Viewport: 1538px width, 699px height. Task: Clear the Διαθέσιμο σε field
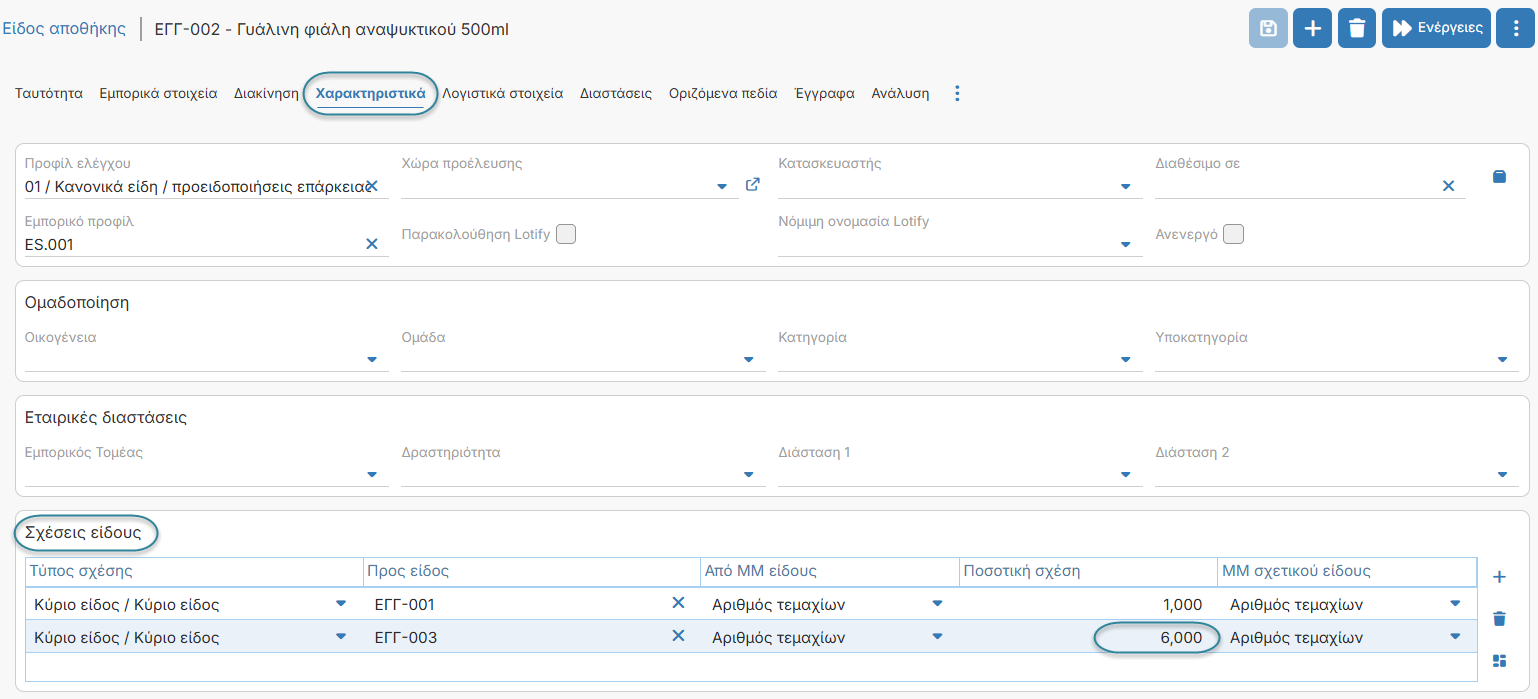tap(1448, 186)
